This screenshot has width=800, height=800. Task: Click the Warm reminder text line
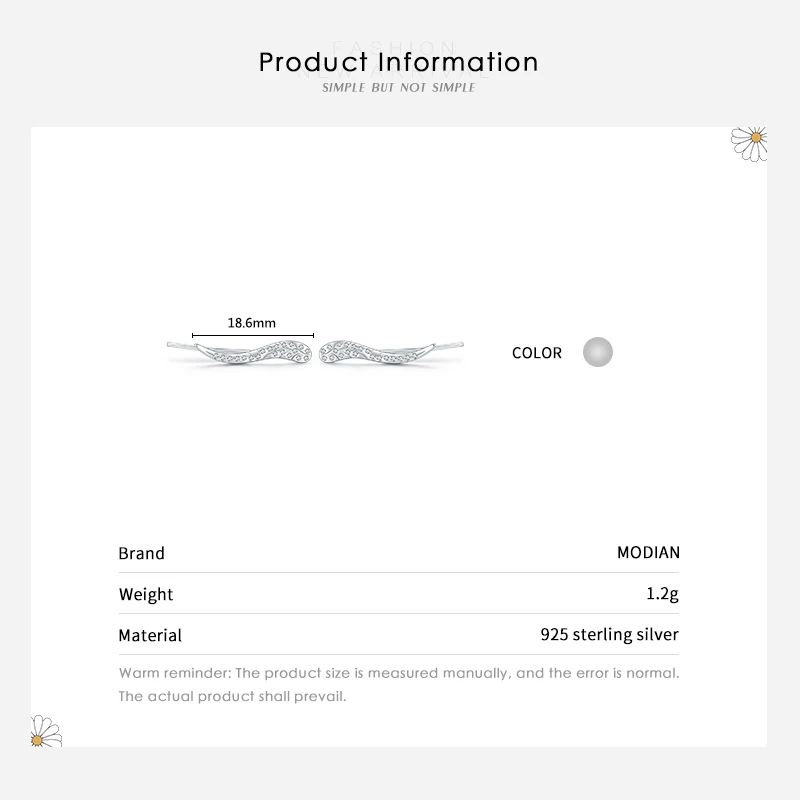(x=399, y=673)
